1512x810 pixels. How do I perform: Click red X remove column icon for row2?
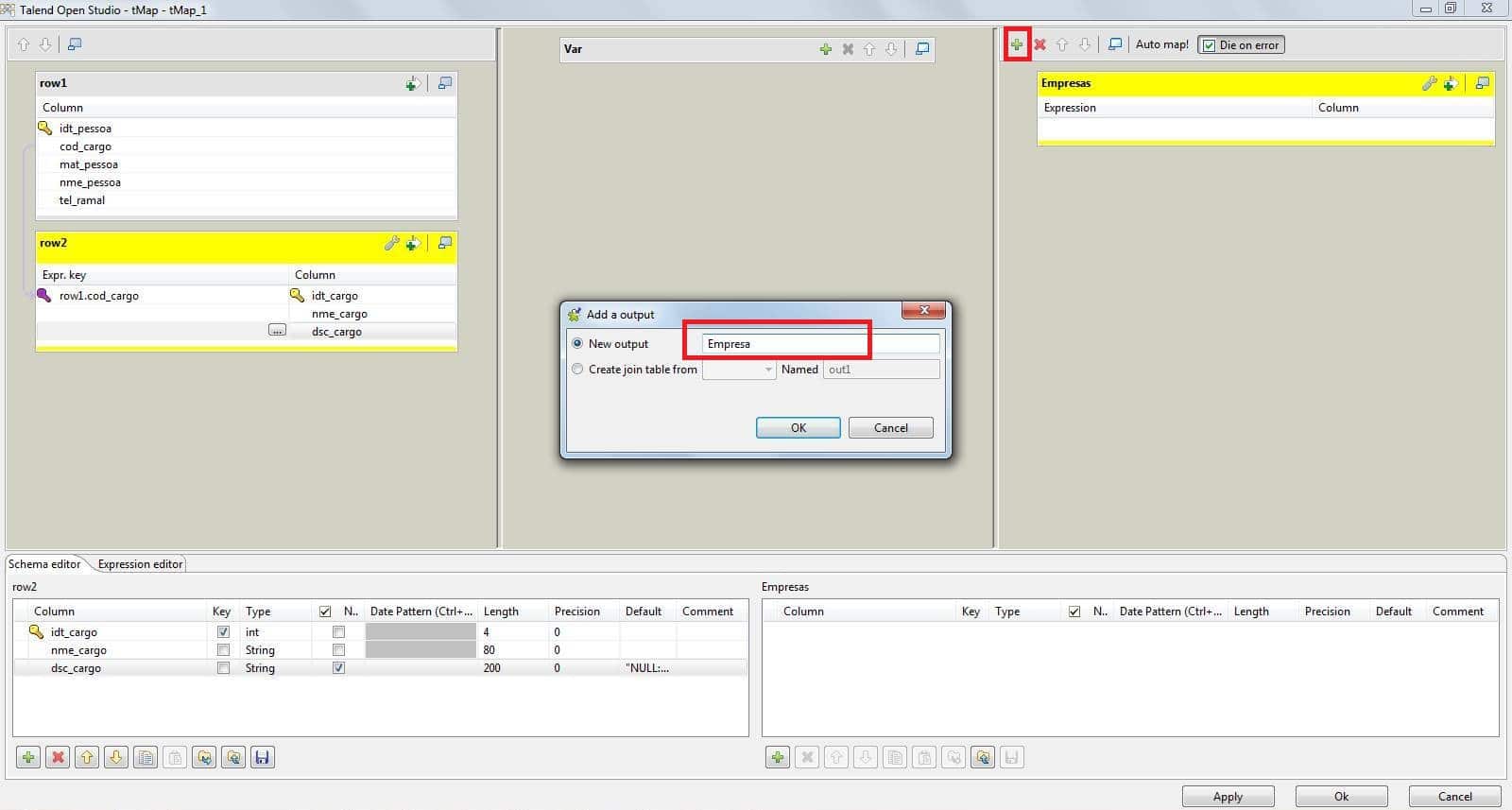tap(58, 757)
